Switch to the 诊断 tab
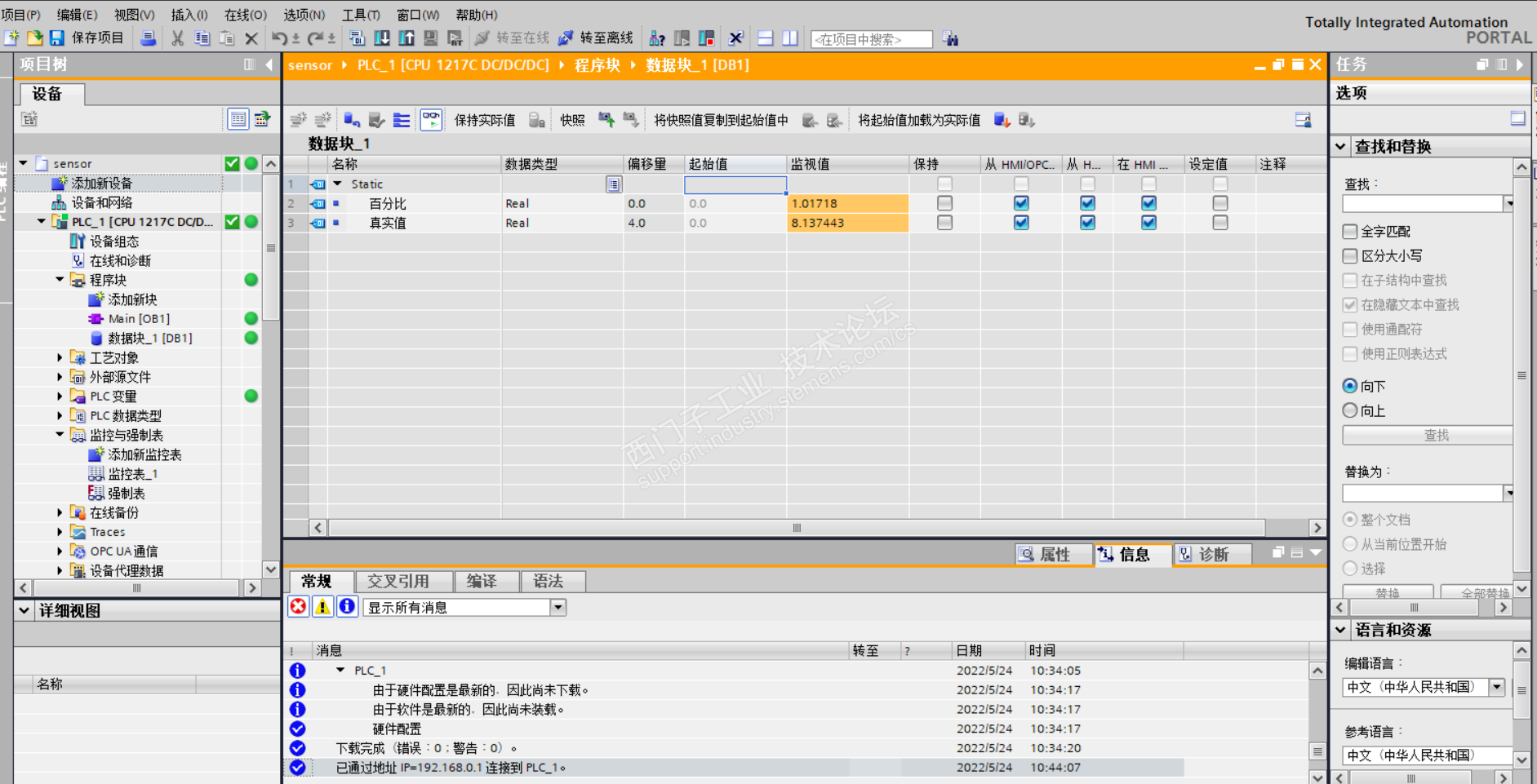 (x=1213, y=555)
